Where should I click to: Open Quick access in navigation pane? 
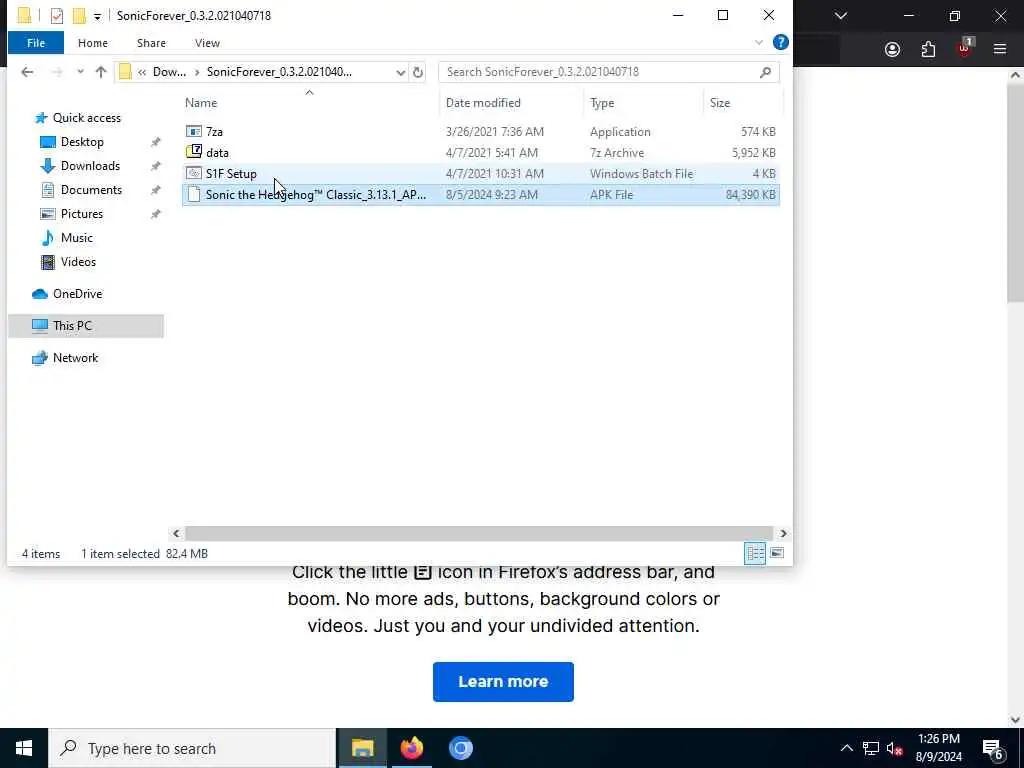point(86,118)
